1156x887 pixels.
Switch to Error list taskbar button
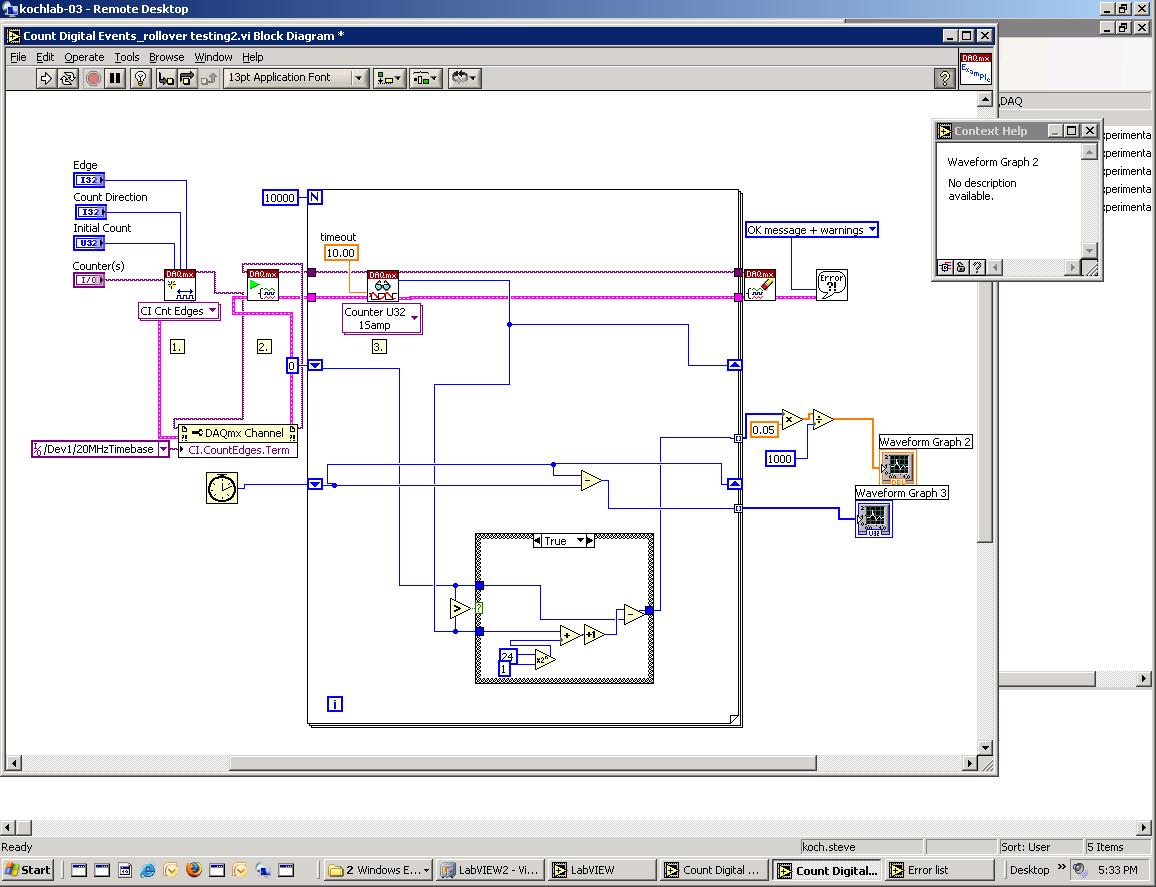(937, 870)
